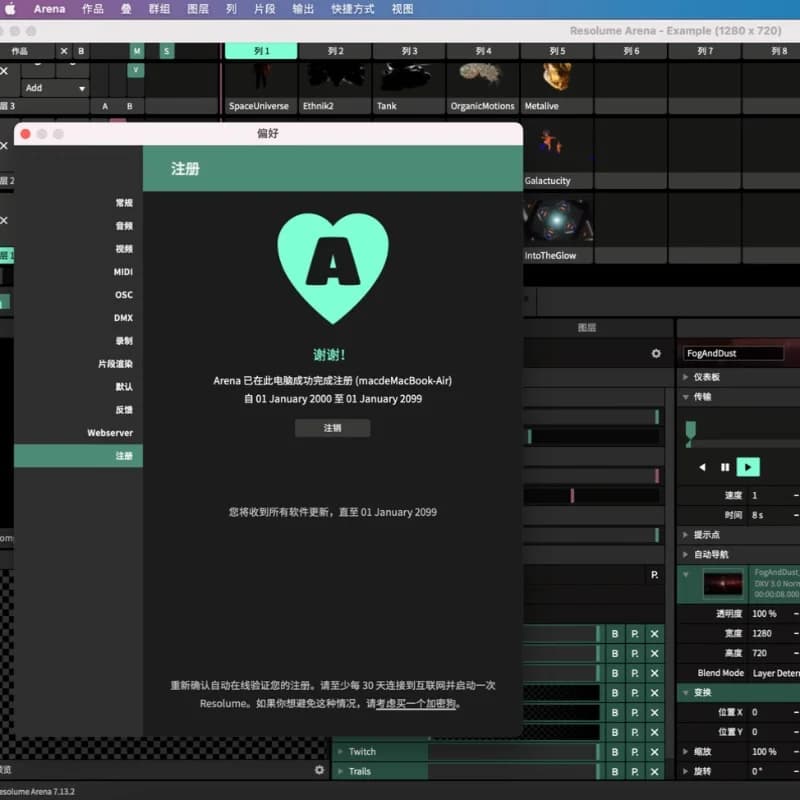
Task: Toggle the B bypass on the Twitch layer
Action: coord(616,753)
